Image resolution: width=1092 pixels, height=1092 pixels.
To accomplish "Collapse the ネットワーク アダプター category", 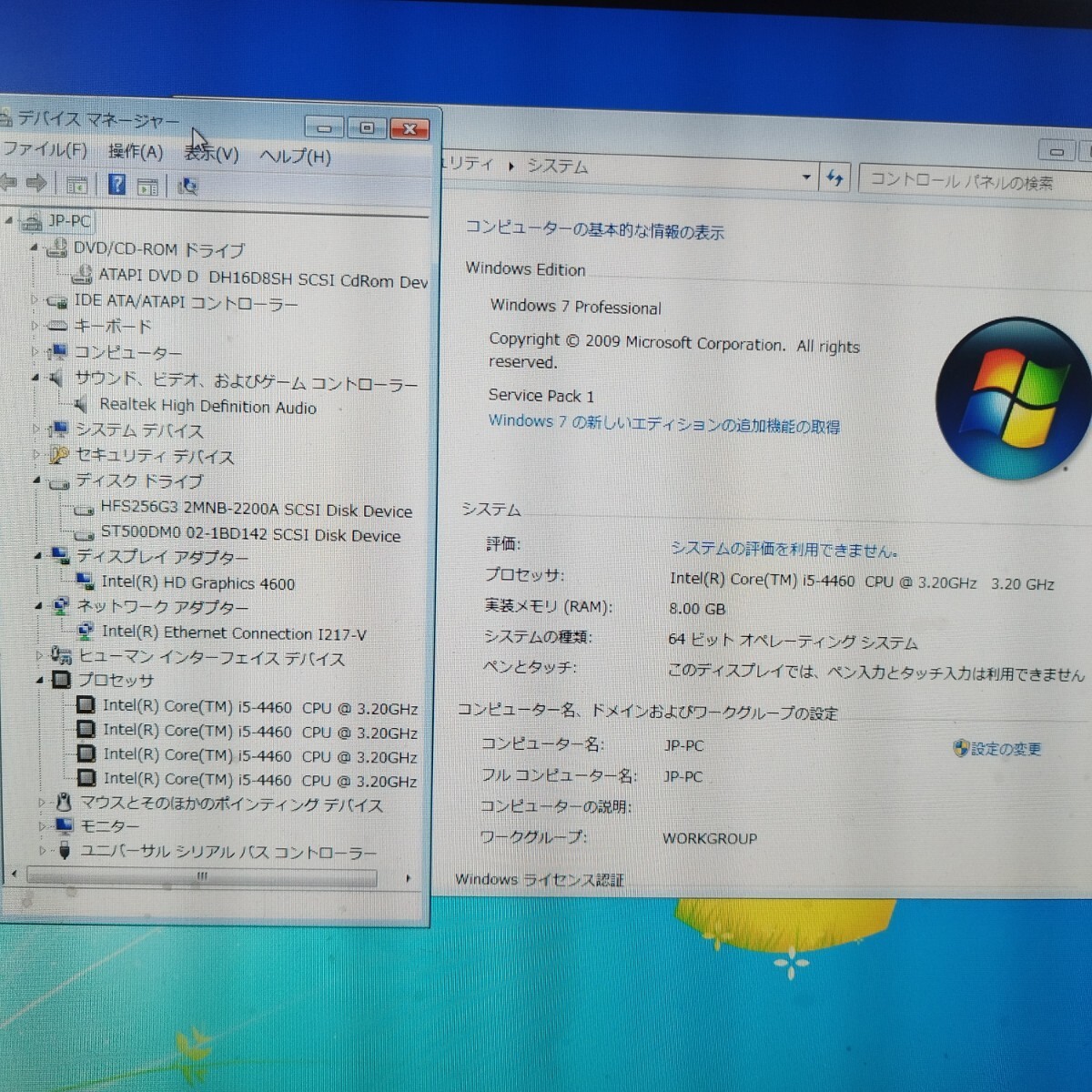I will 38,604.
